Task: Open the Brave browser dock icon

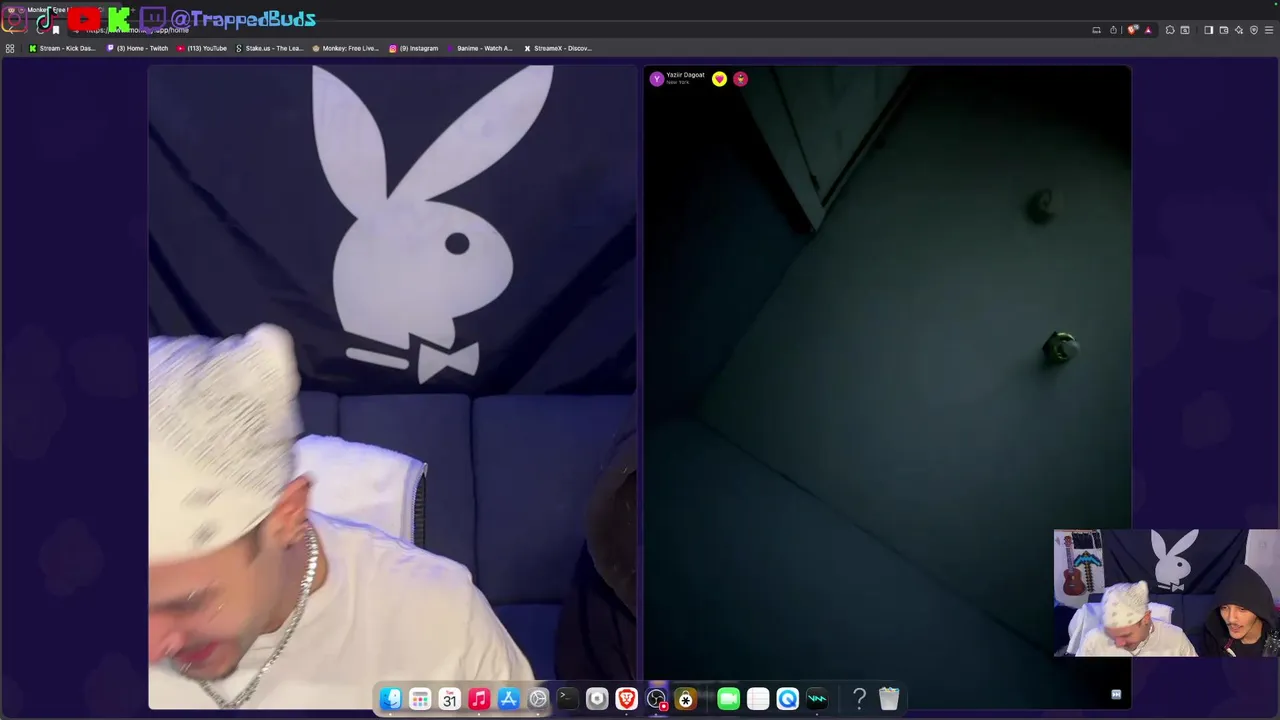Action: tap(627, 699)
